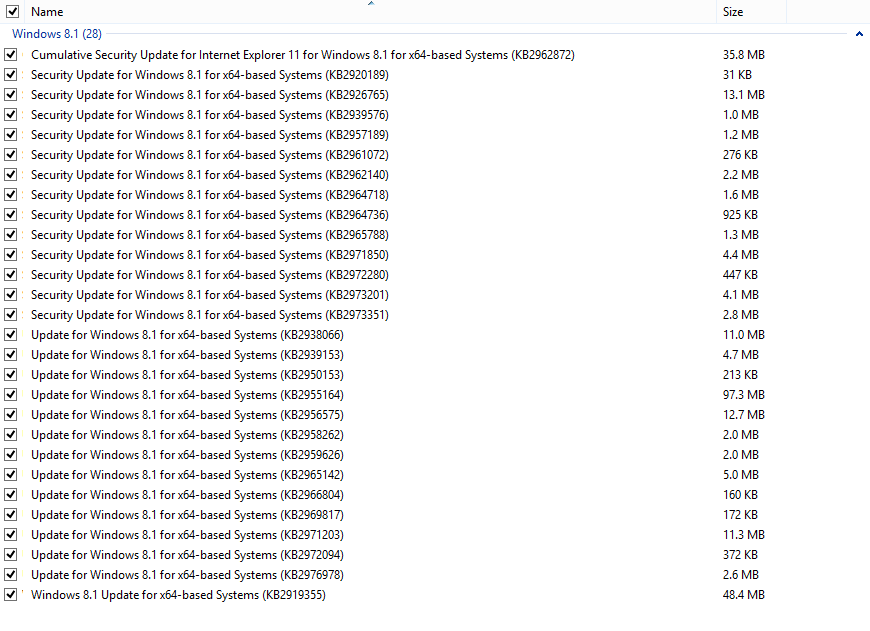870x631 pixels.
Task: Select Security Update KB2926765 row text
Action: (x=209, y=95)
